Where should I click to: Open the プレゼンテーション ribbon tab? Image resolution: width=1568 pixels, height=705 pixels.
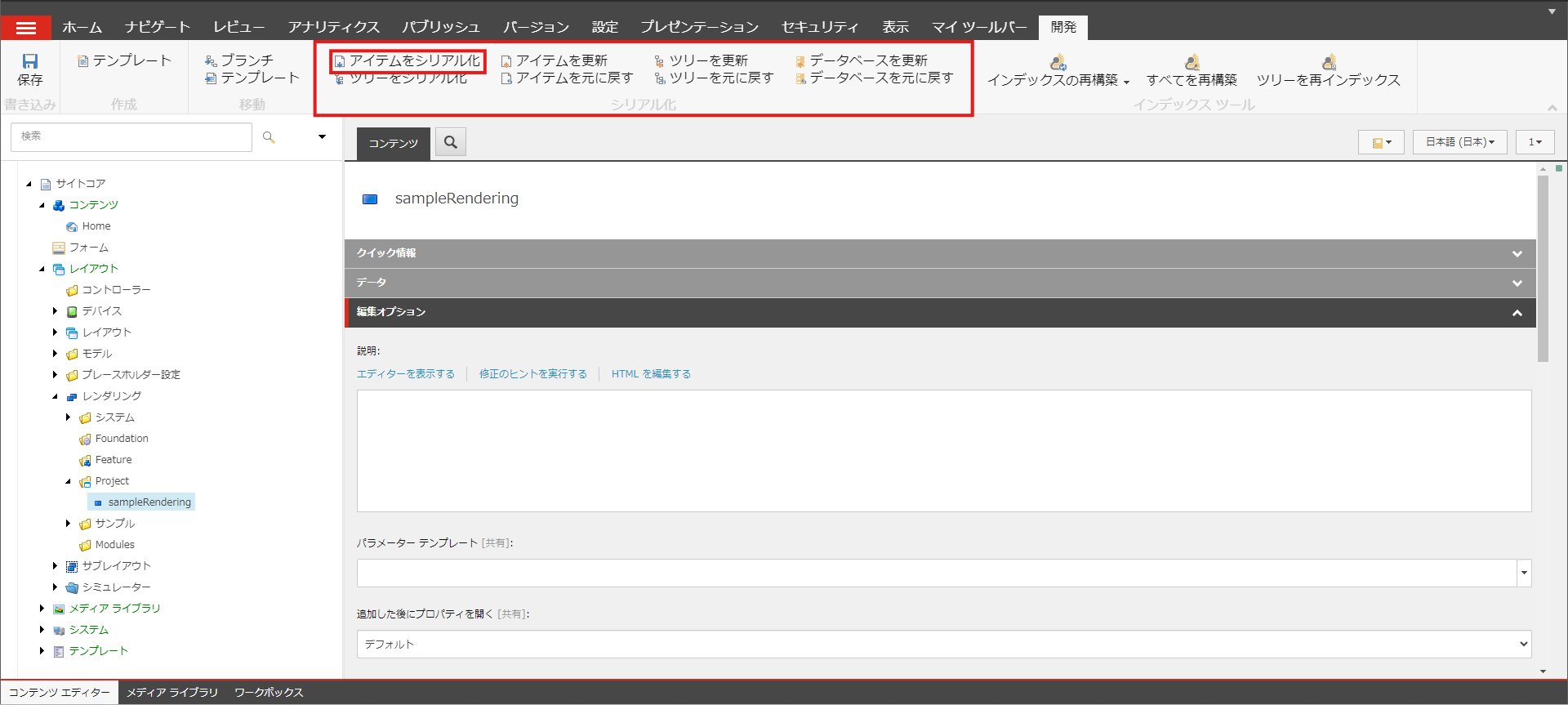(699, 27)
